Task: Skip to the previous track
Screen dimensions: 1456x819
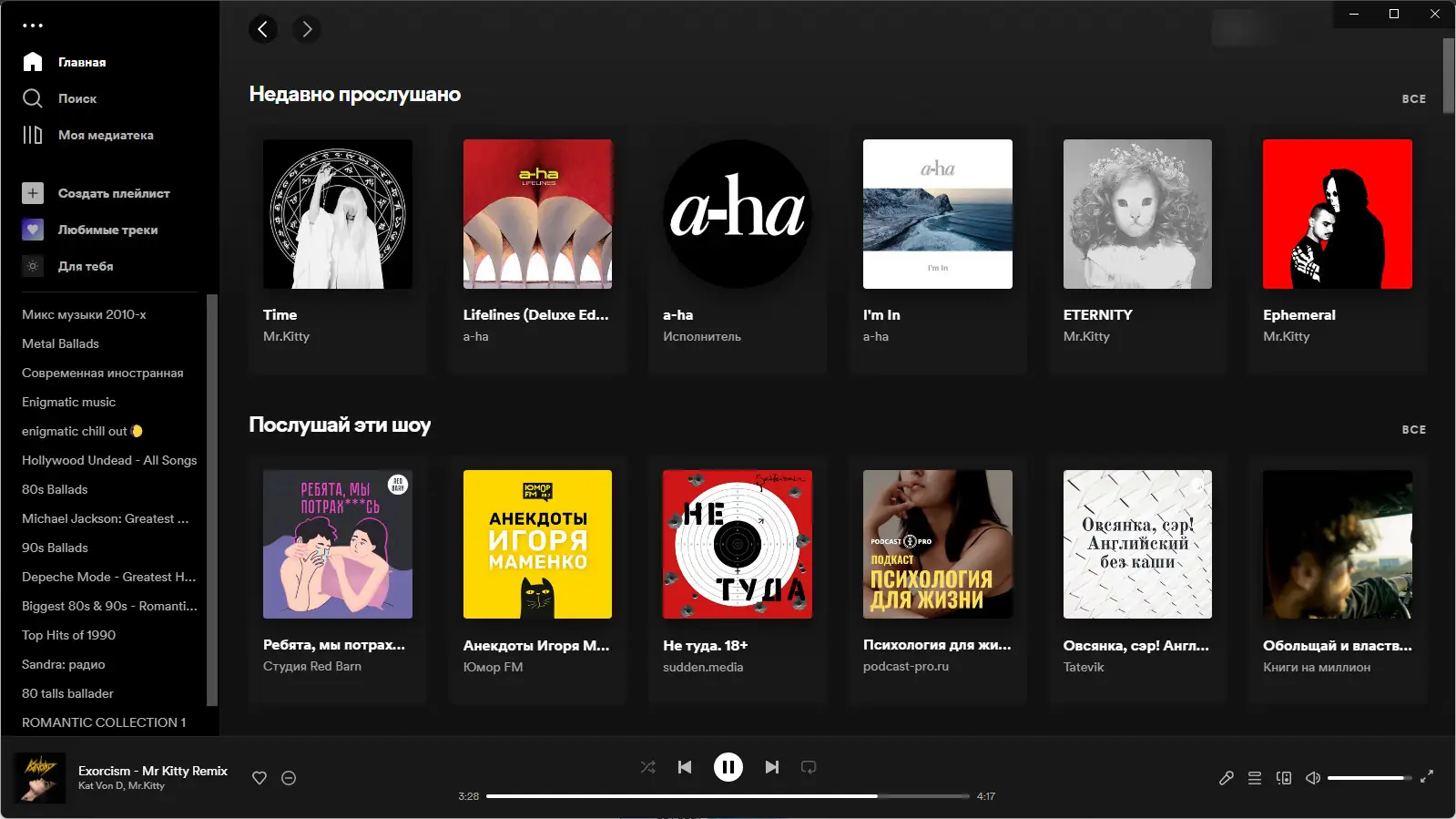Action: click(x=685, y=767)
